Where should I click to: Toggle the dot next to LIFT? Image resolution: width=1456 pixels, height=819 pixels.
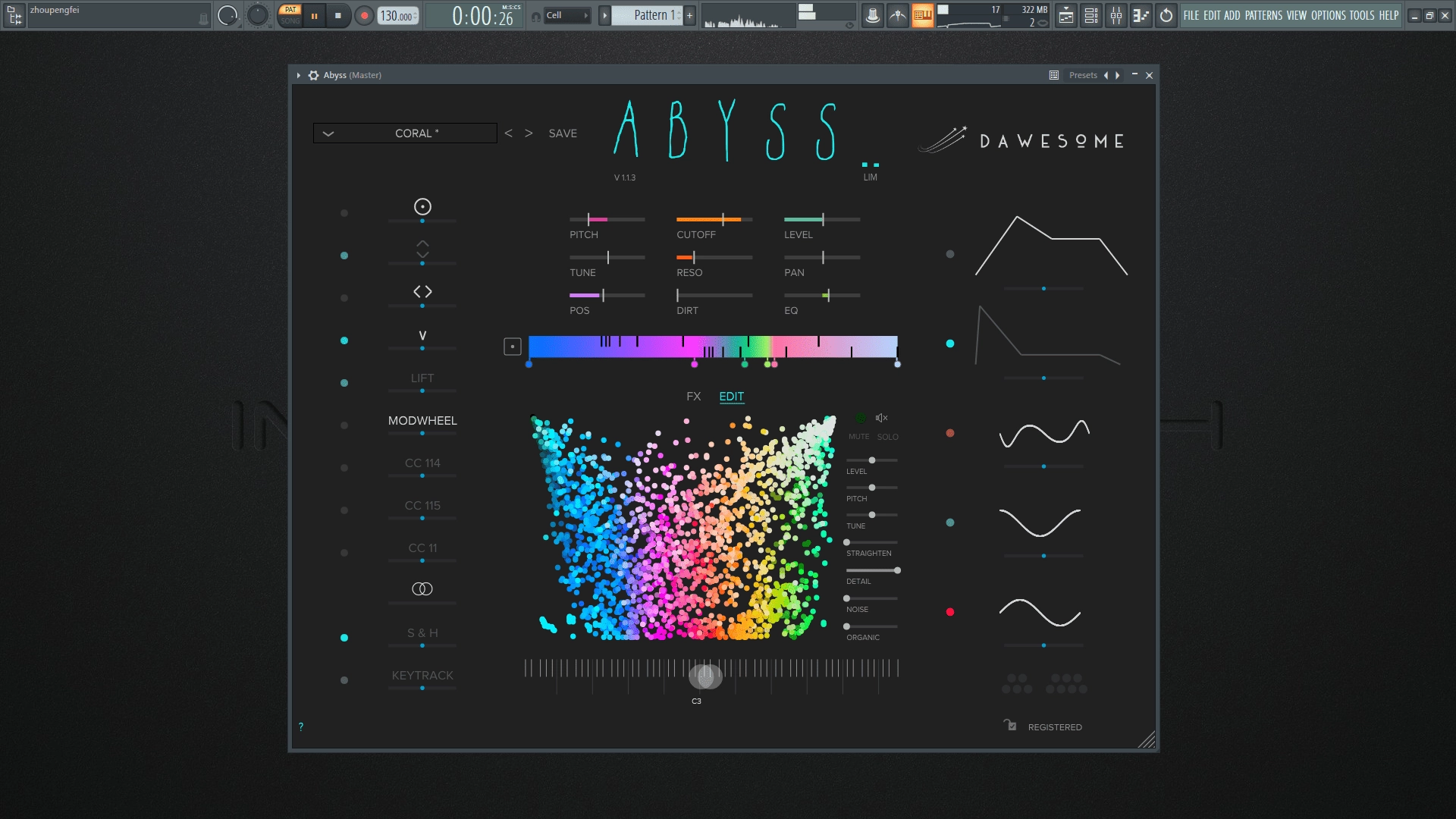click(x=344, y=383)
